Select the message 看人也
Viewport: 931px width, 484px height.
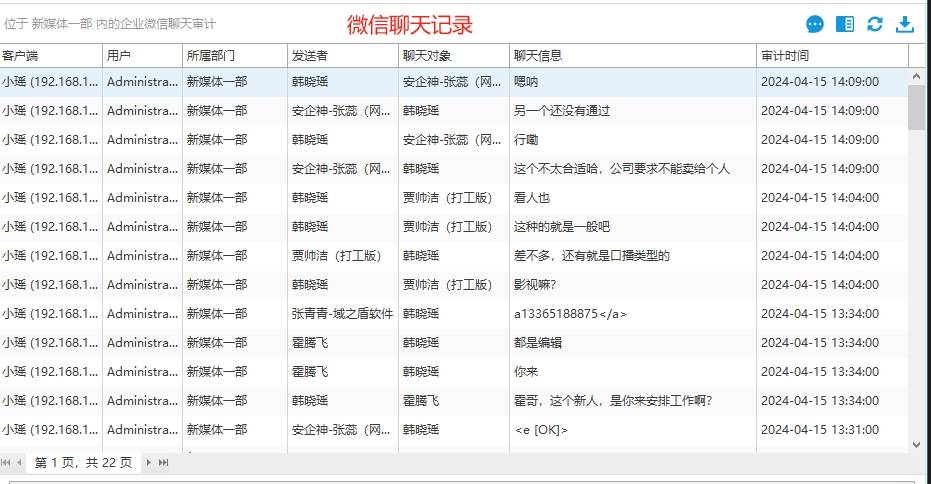(531, 198)
